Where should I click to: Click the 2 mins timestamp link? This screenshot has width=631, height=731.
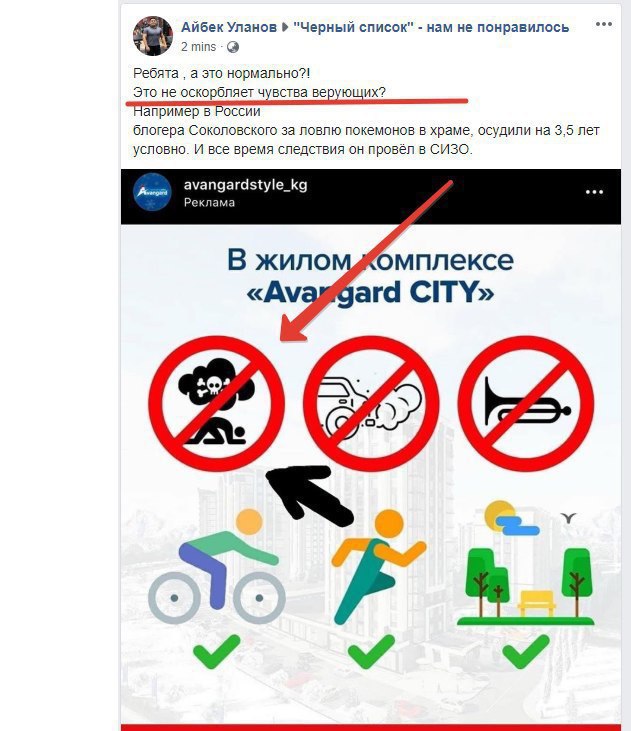coord(198,47)
